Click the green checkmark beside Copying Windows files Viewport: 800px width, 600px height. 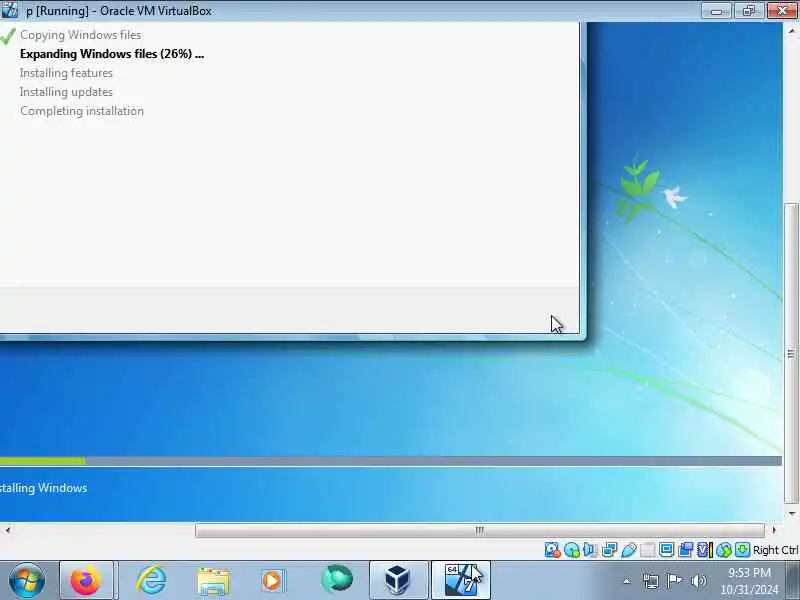coord(8,36)
